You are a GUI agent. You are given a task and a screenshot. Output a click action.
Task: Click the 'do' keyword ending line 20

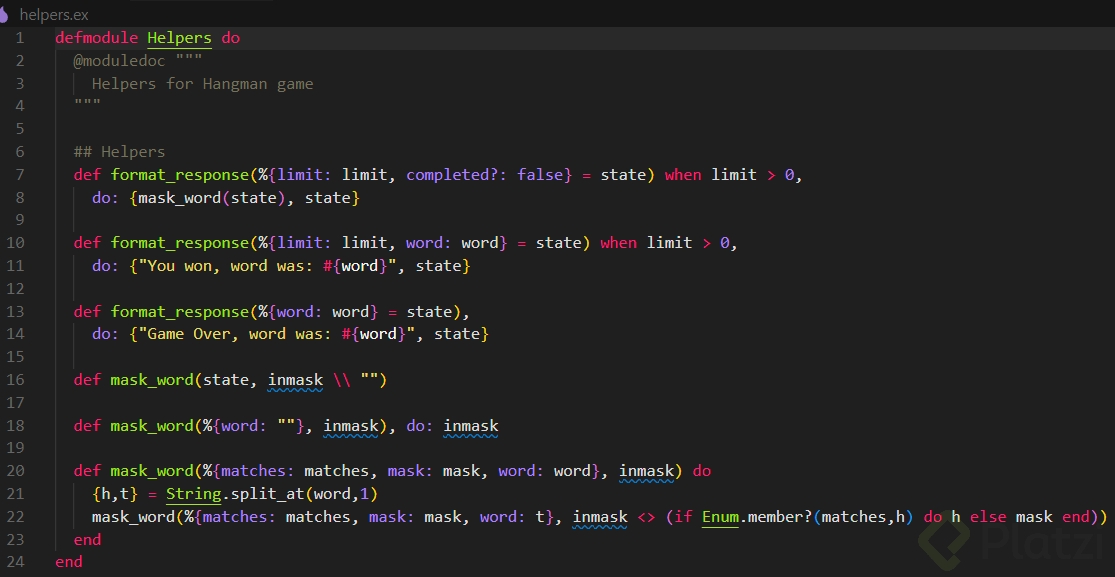click(x=701, y=472)
